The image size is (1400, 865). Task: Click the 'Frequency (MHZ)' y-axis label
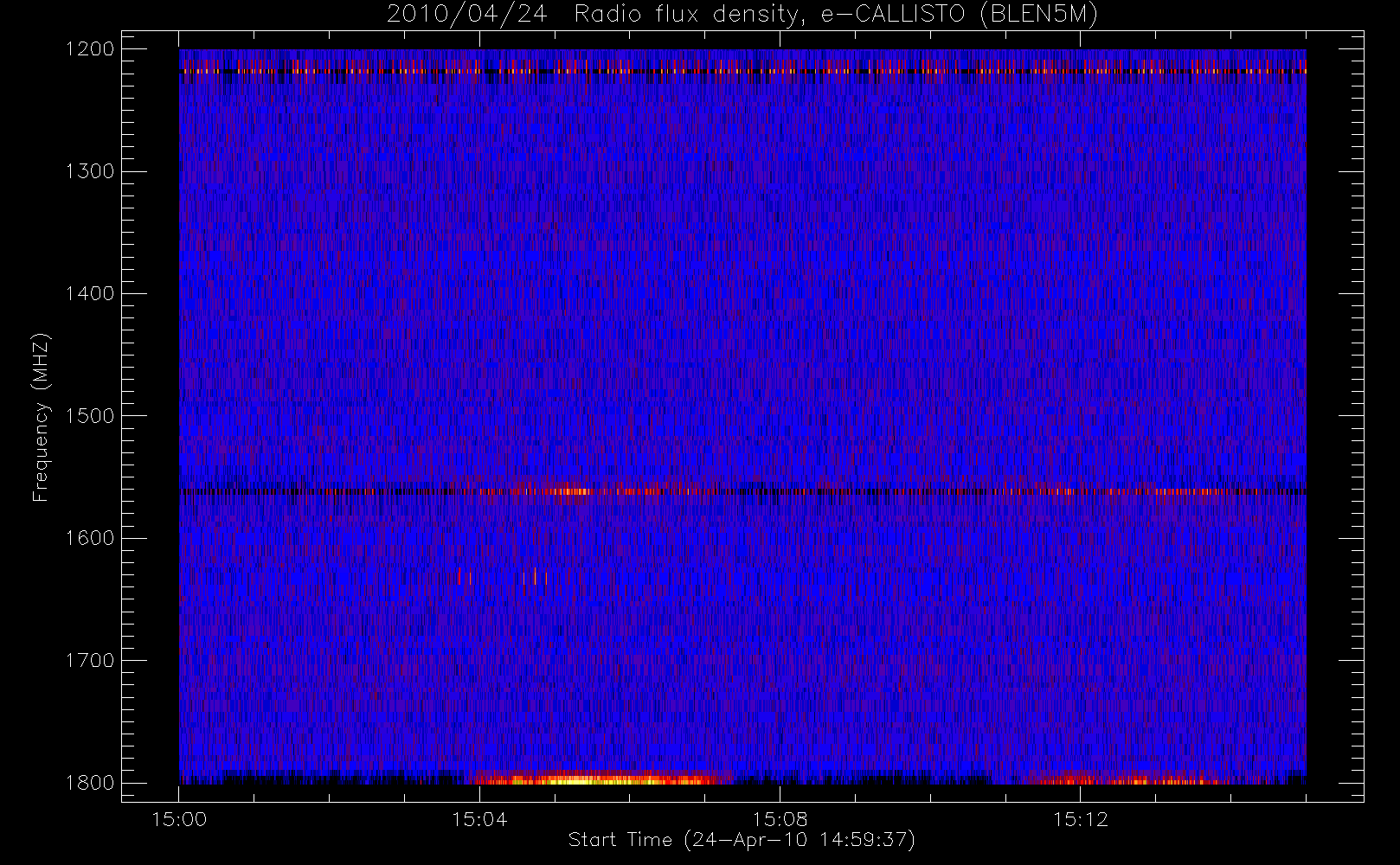(x=40, y=417)
